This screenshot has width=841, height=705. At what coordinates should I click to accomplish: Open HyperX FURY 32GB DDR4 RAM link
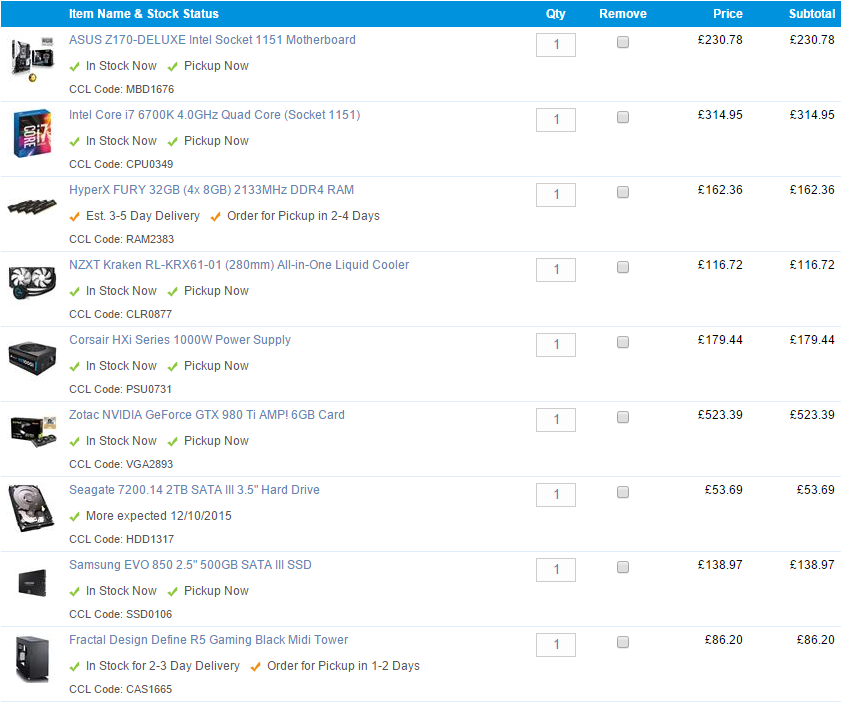tap(211, 190)
